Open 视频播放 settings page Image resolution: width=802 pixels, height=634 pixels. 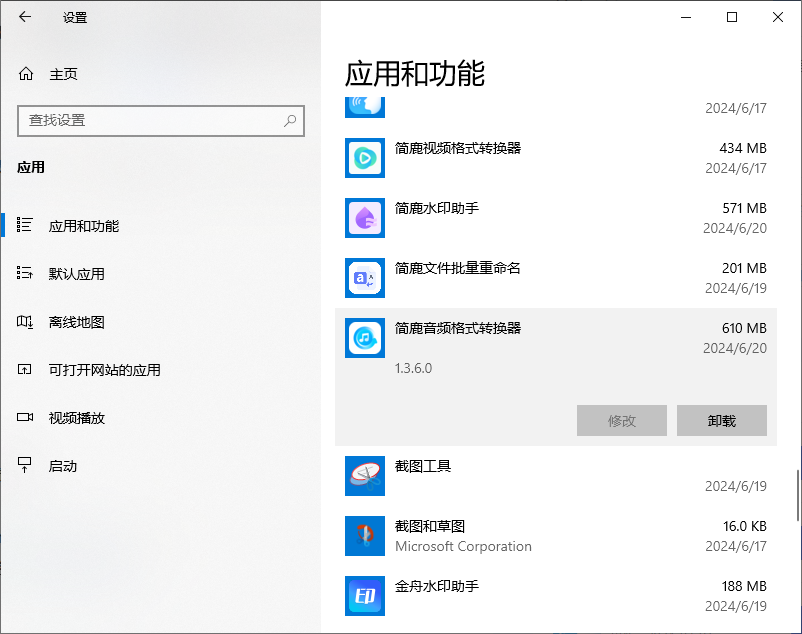pos(77,418)
